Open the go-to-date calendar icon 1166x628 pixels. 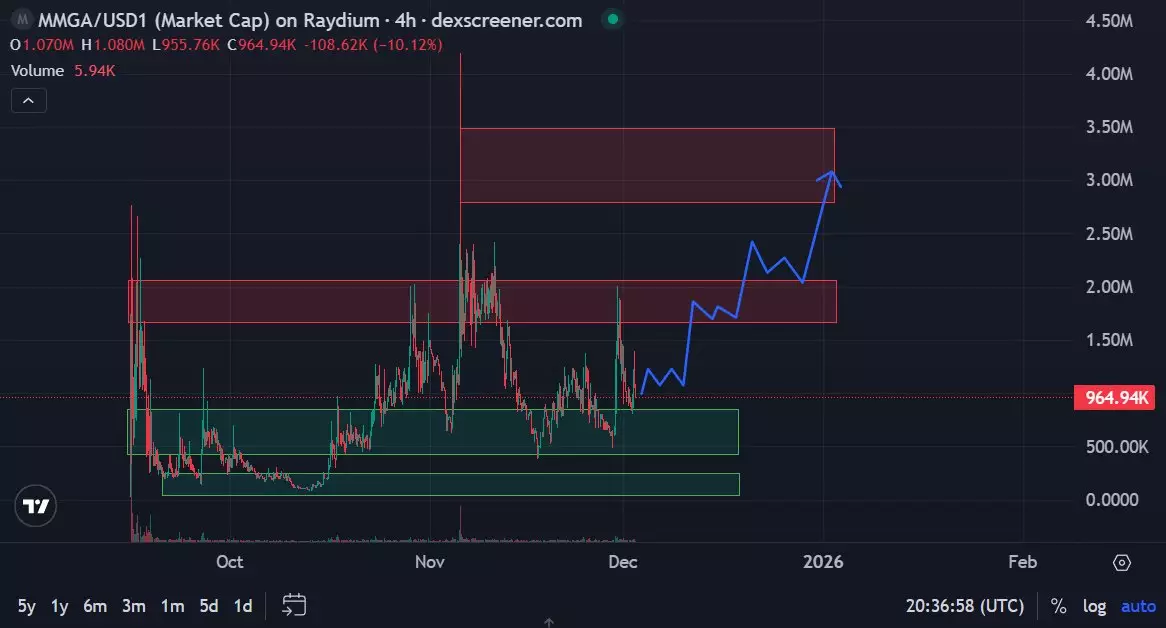point(294,605)
